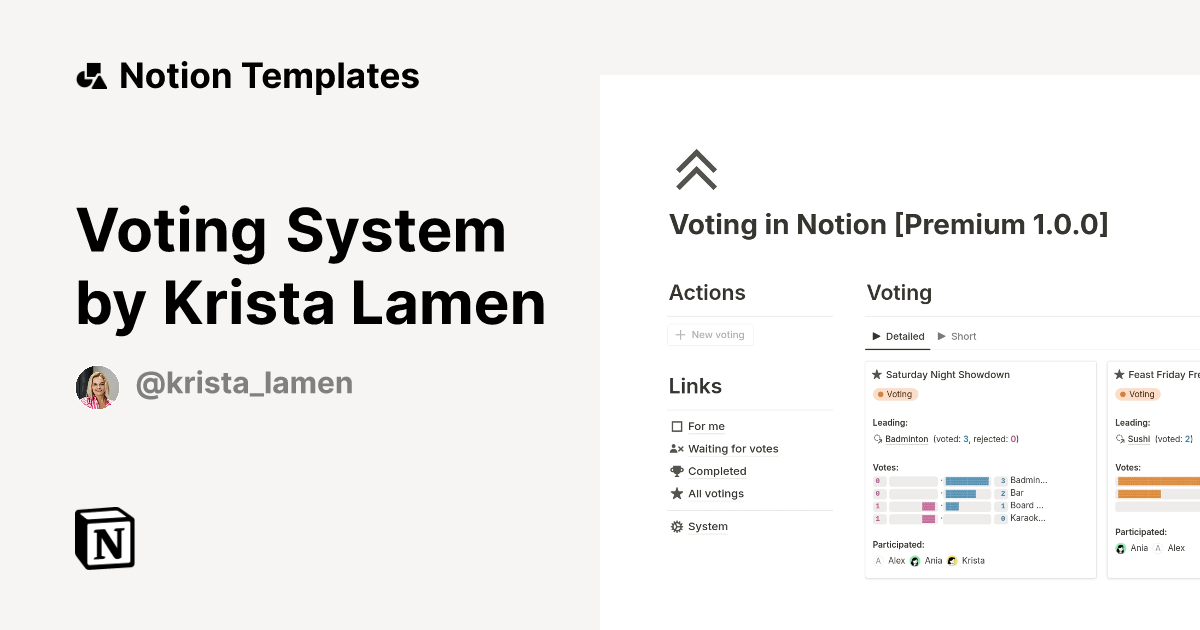
Task: Click the trophy icon beside Completed
Action: [677, 471]
